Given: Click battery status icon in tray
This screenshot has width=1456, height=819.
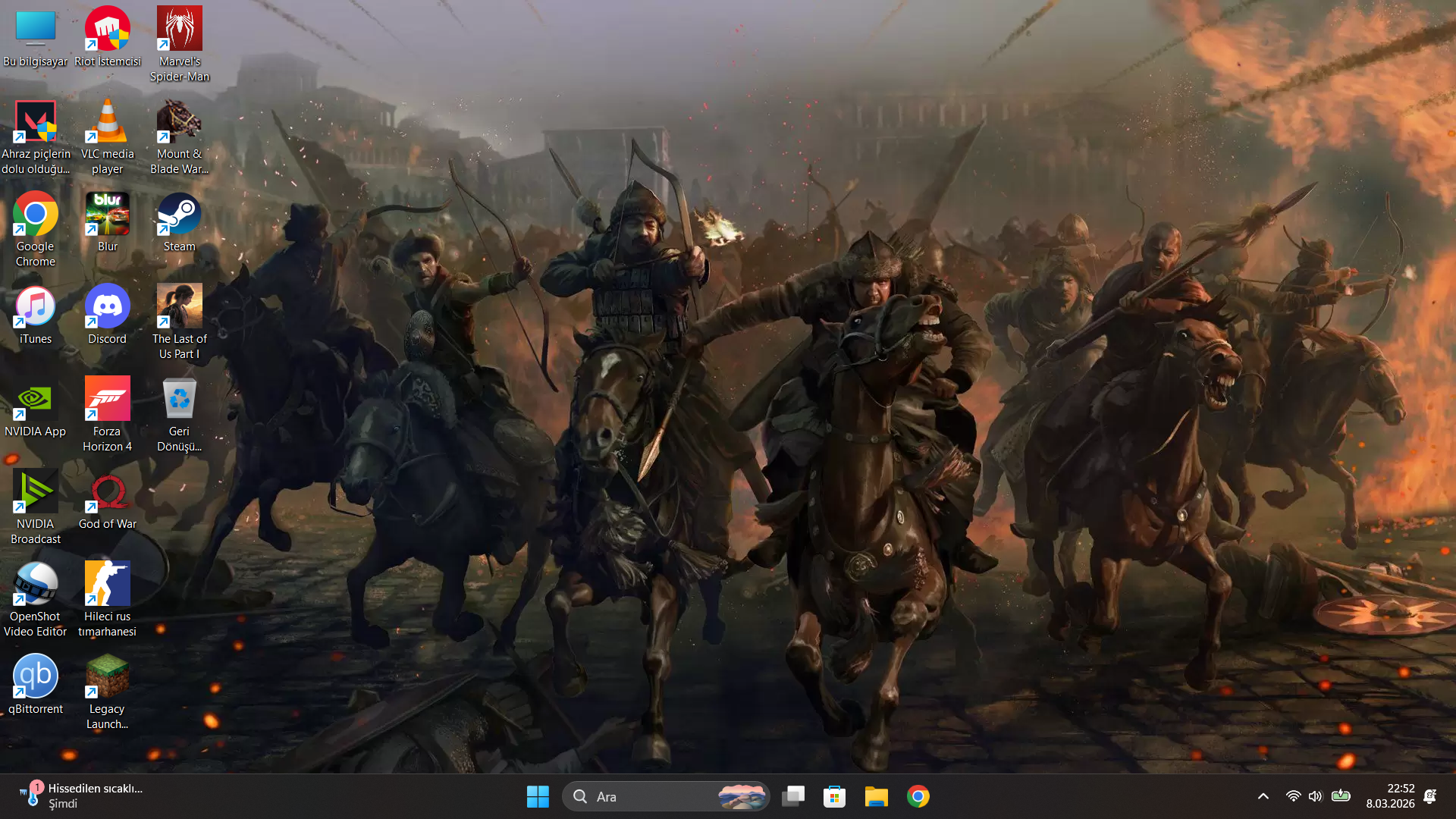Looking at the screenshot, I should click(x=1341, y=796).
